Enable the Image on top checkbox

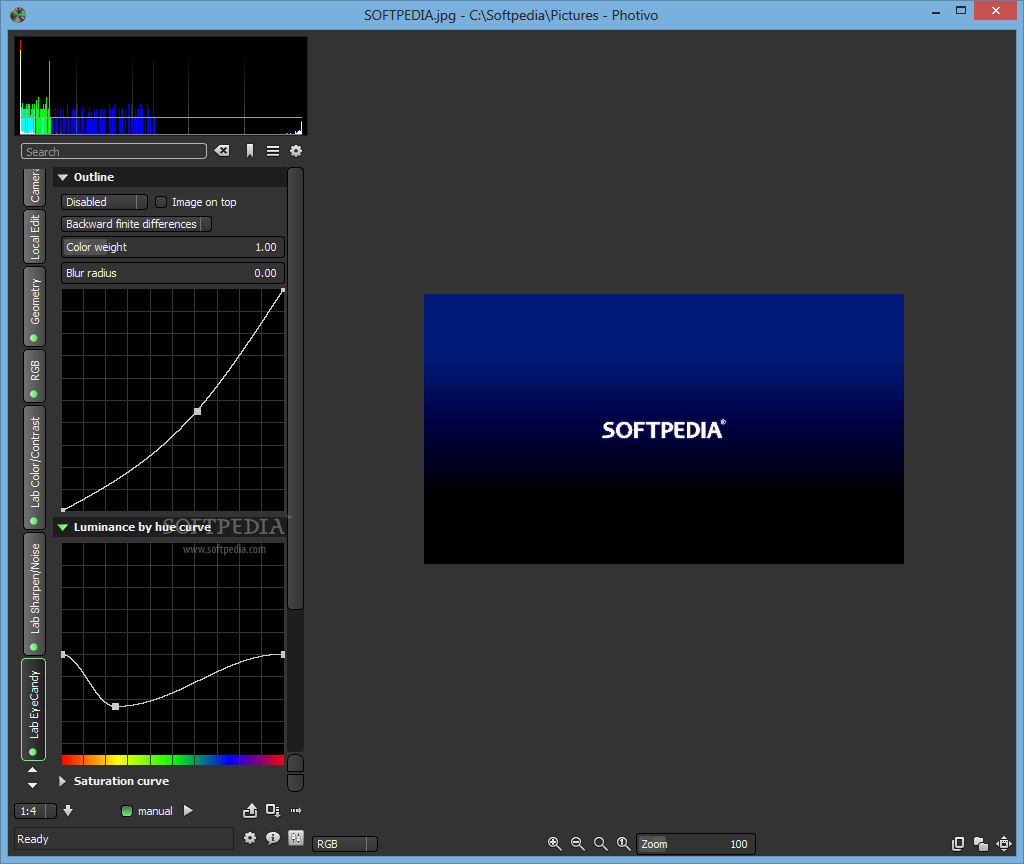click(161, 202)
